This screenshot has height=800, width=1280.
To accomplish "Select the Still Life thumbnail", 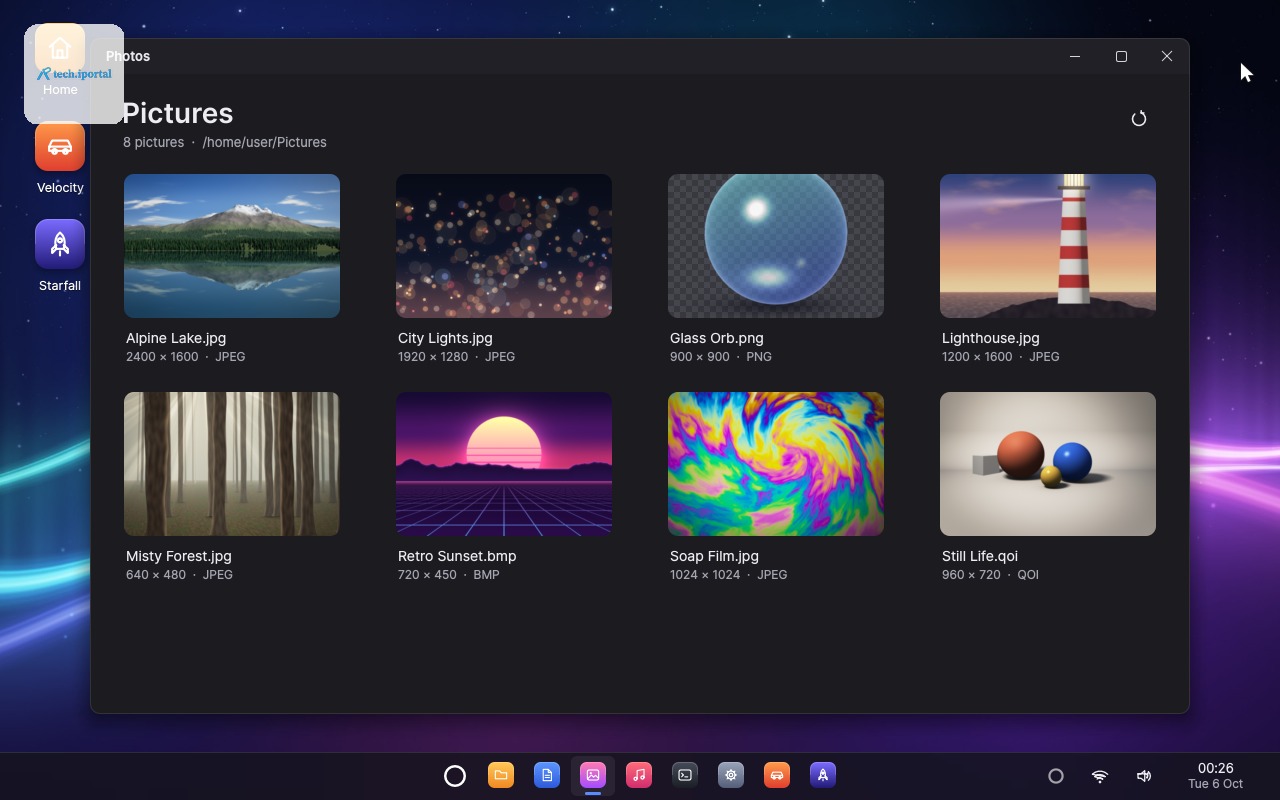I will pos(1048,464).
